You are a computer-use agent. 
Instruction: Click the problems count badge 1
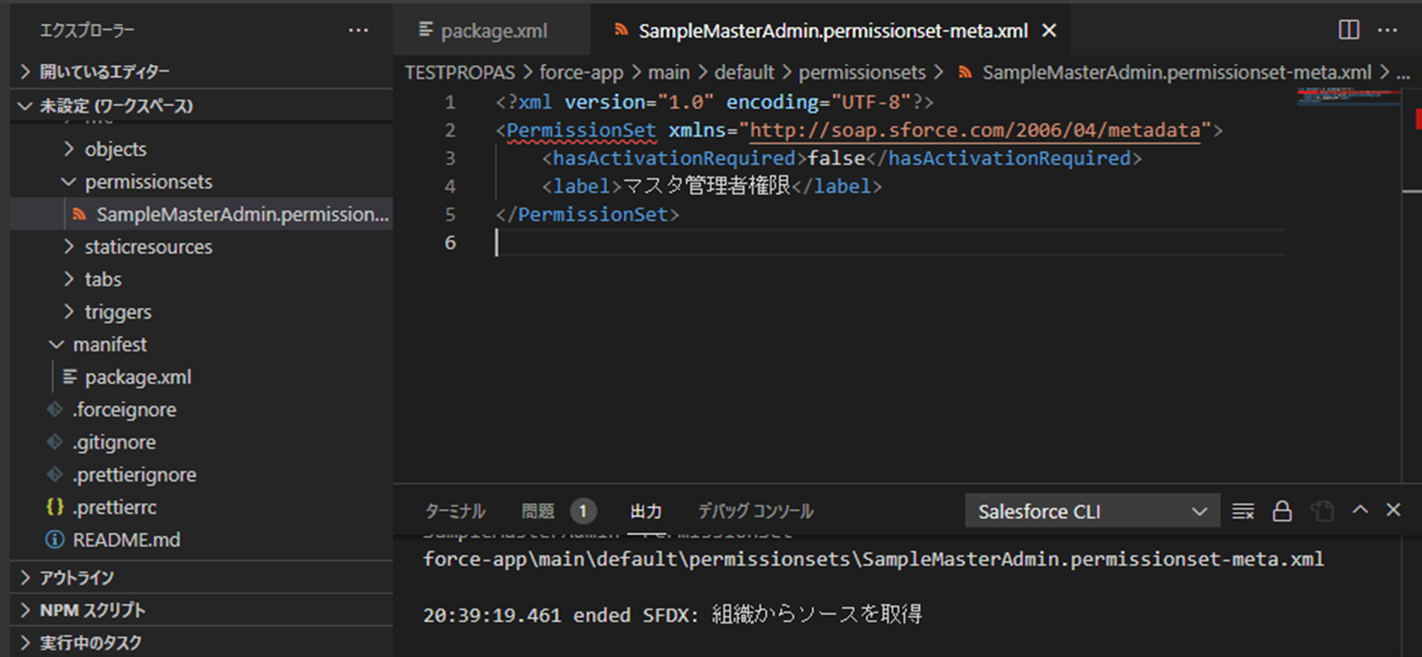(x=584, y=511)
